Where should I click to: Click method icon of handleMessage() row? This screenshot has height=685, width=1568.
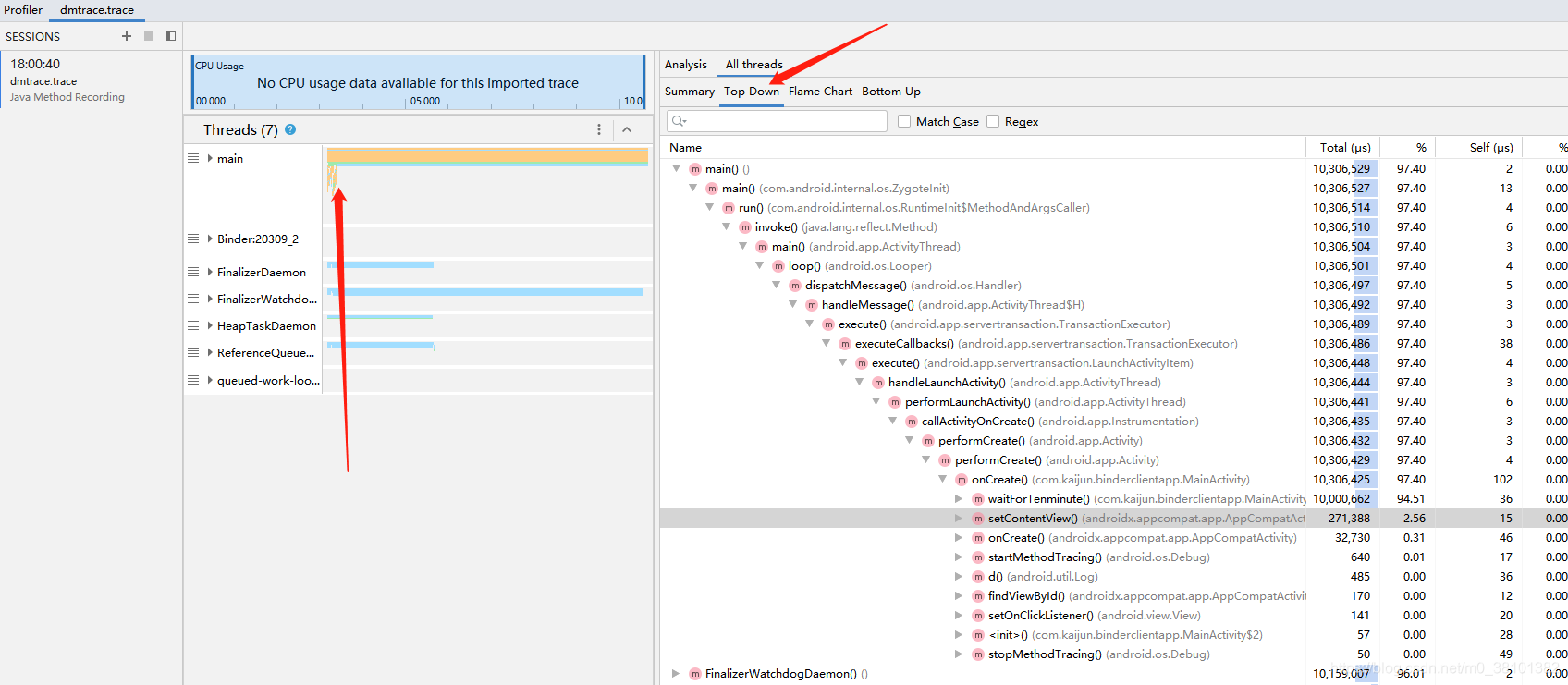[x=812, y=304]
